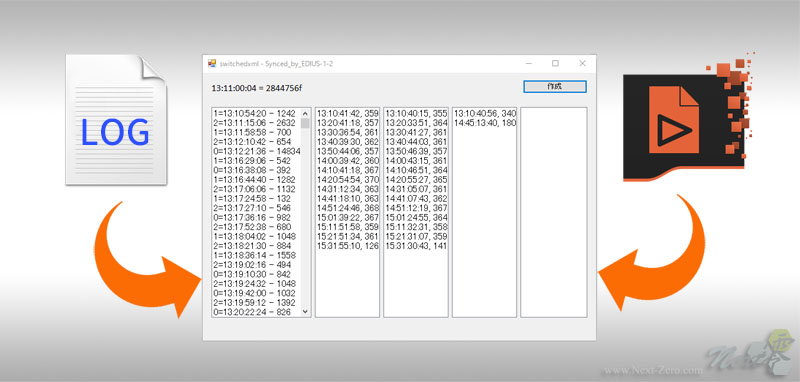Select entry 14:10:41:18, 367
Screen dimensions: 800x382
(347, 170)
